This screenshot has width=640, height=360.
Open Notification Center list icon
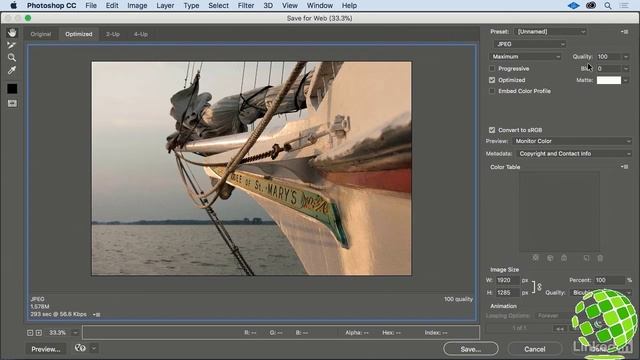[x=624, y=5]
